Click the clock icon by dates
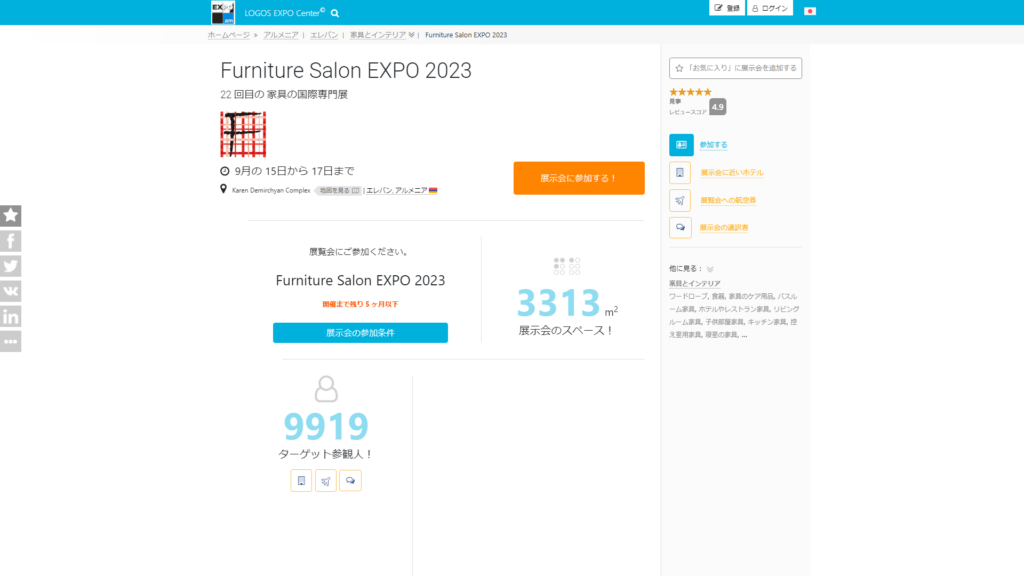Screen dimensions: 1024x576 [225, 171]
